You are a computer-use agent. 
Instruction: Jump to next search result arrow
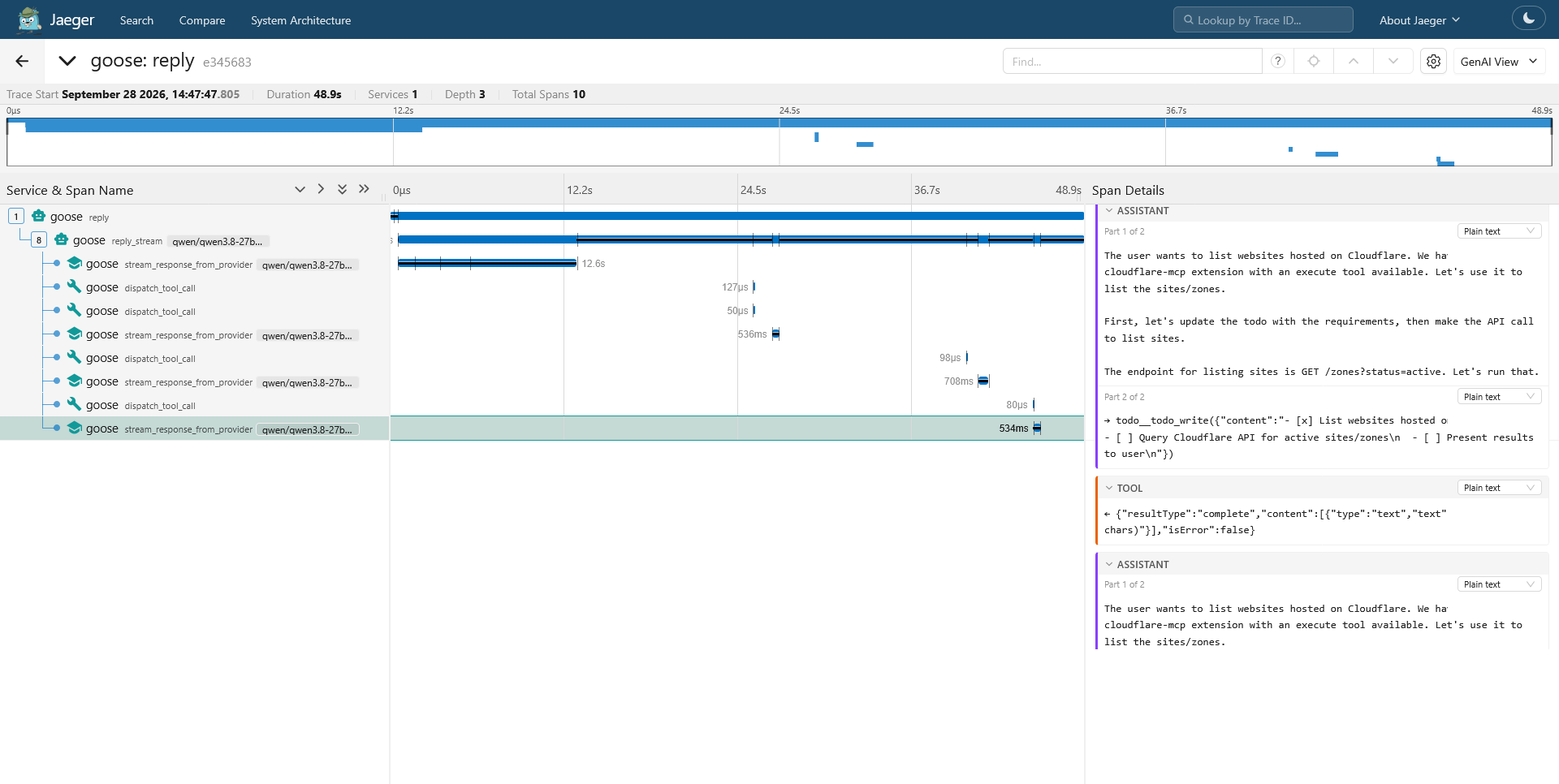1393,61
